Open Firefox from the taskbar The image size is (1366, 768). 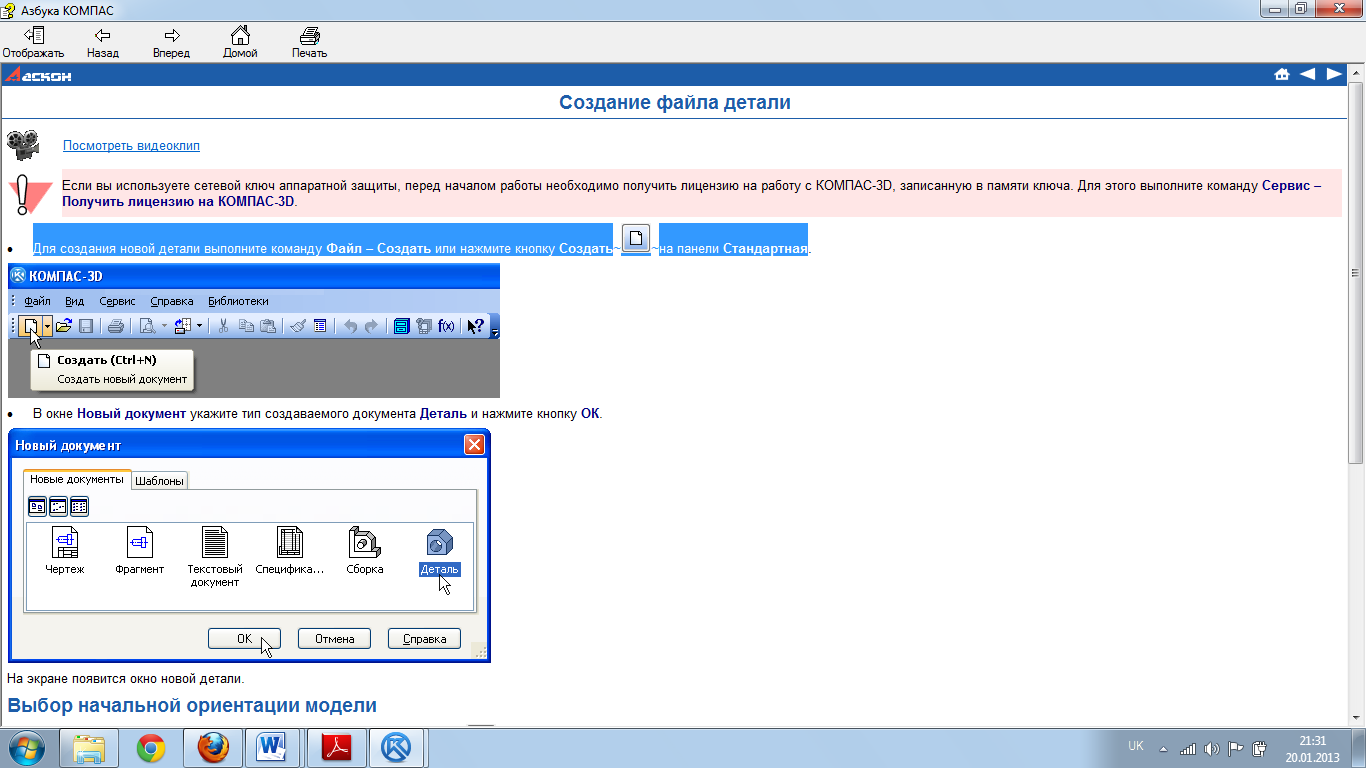point(213,748)
